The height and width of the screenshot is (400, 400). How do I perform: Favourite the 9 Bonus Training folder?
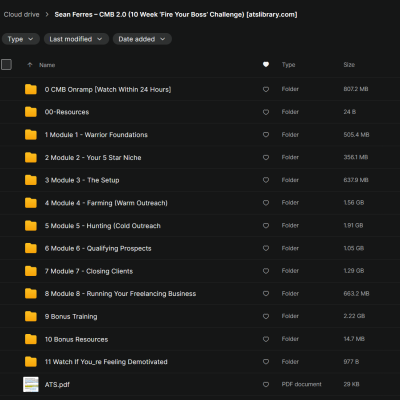point(266,316)
